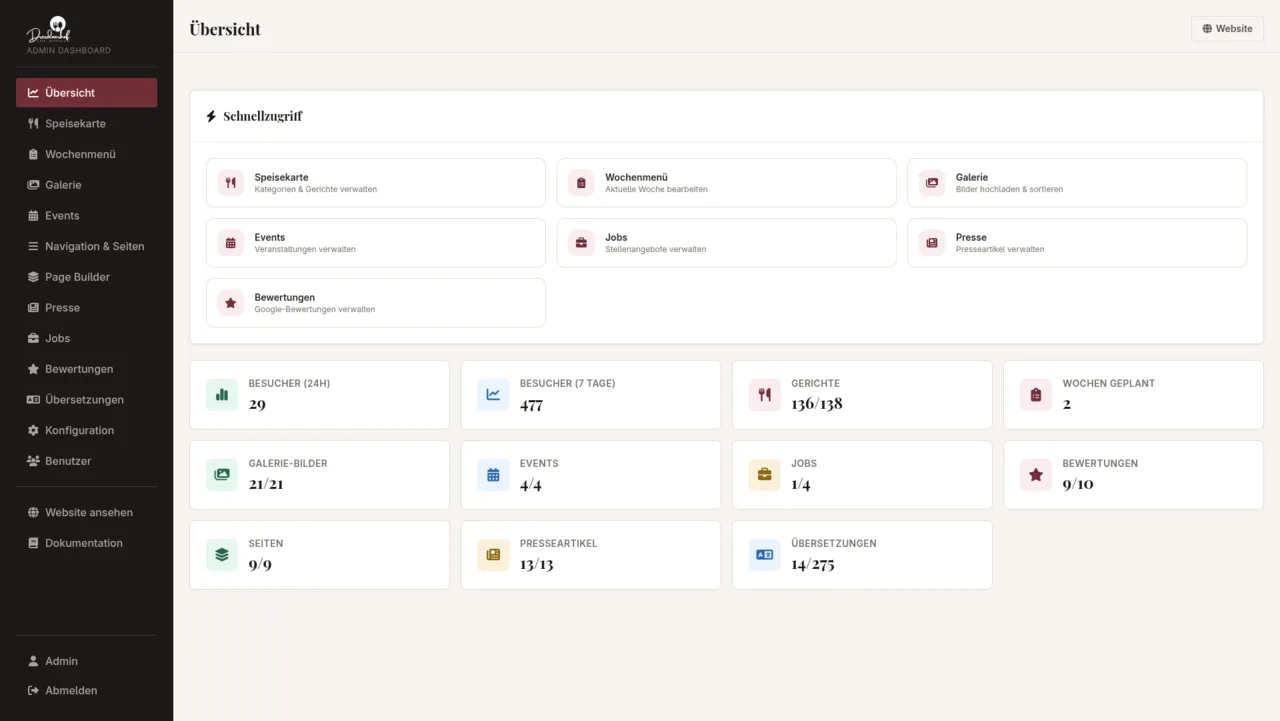Click the Abmelden sign-out icon
Screen dimensions: 1280x721
tap(33, 691)
